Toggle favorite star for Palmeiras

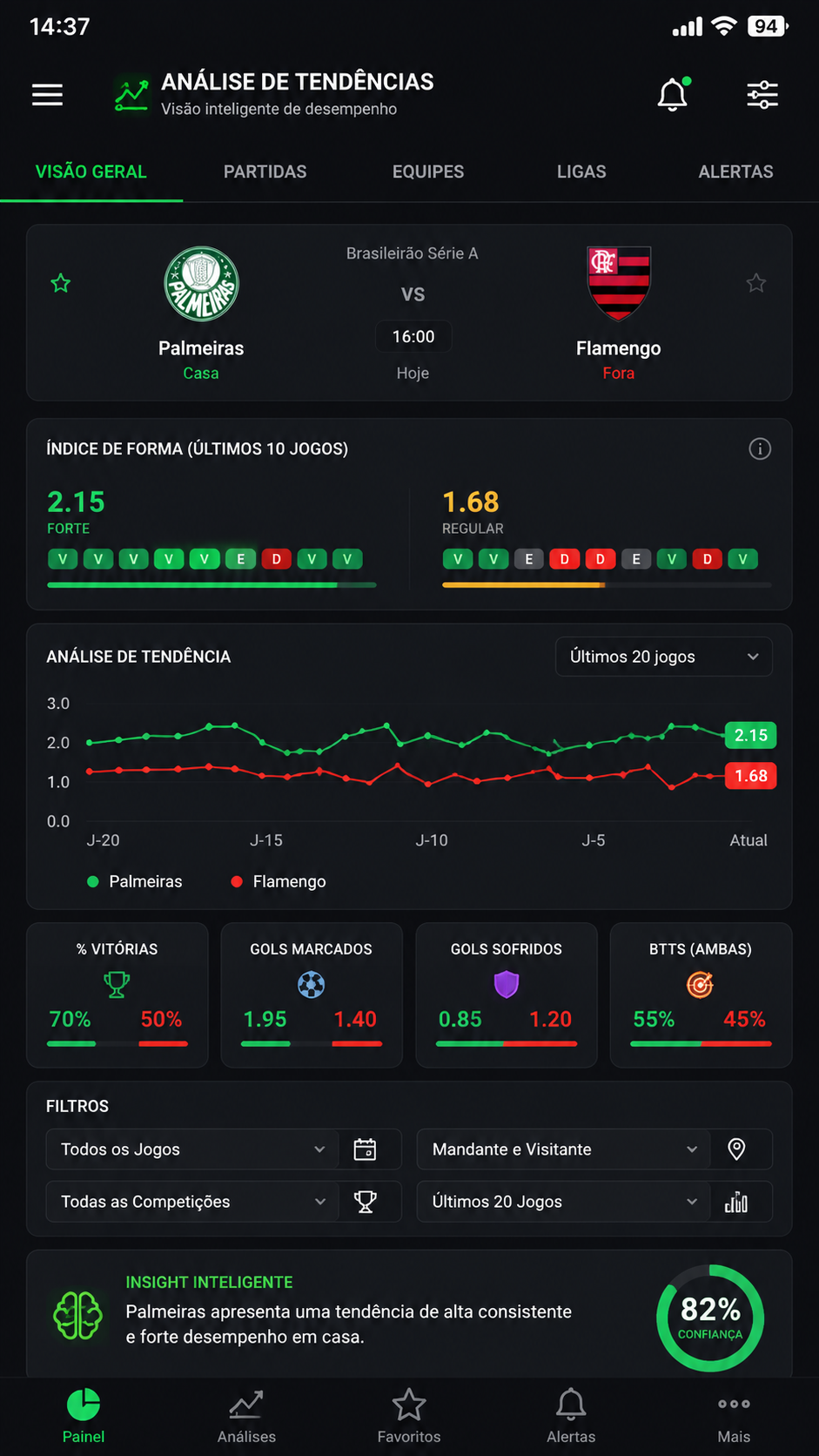tap(61, 283)
